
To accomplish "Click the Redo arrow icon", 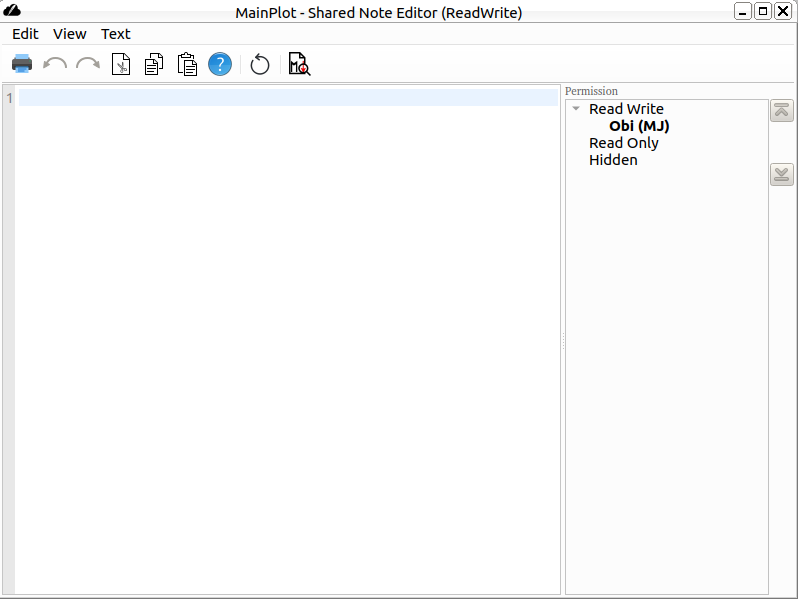I will [88, 64].
